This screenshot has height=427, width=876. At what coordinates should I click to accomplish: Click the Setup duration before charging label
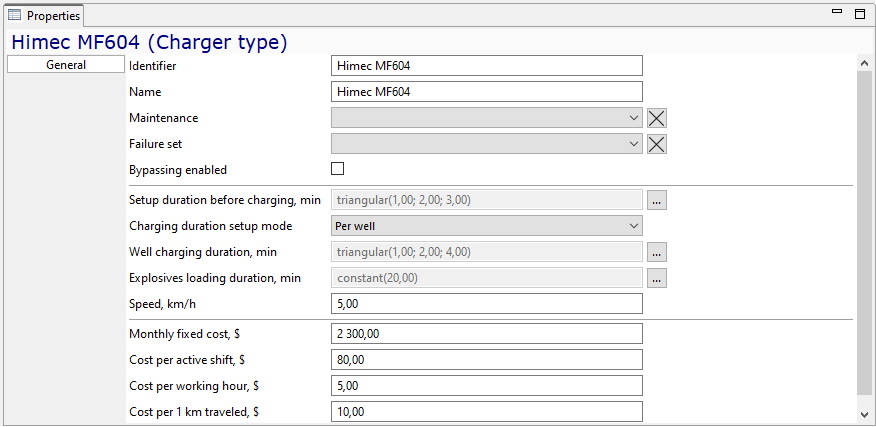225,200
